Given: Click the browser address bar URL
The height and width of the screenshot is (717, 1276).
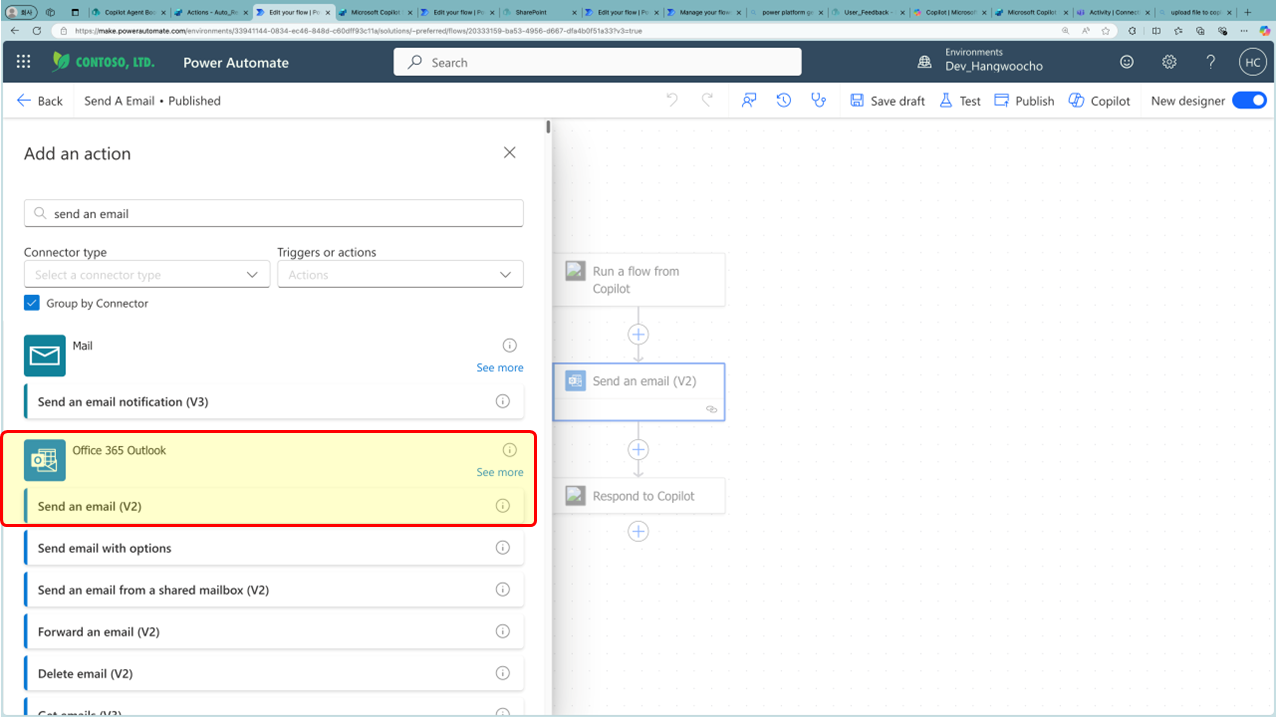Looking at the screenshot, I should coord(358,31).
